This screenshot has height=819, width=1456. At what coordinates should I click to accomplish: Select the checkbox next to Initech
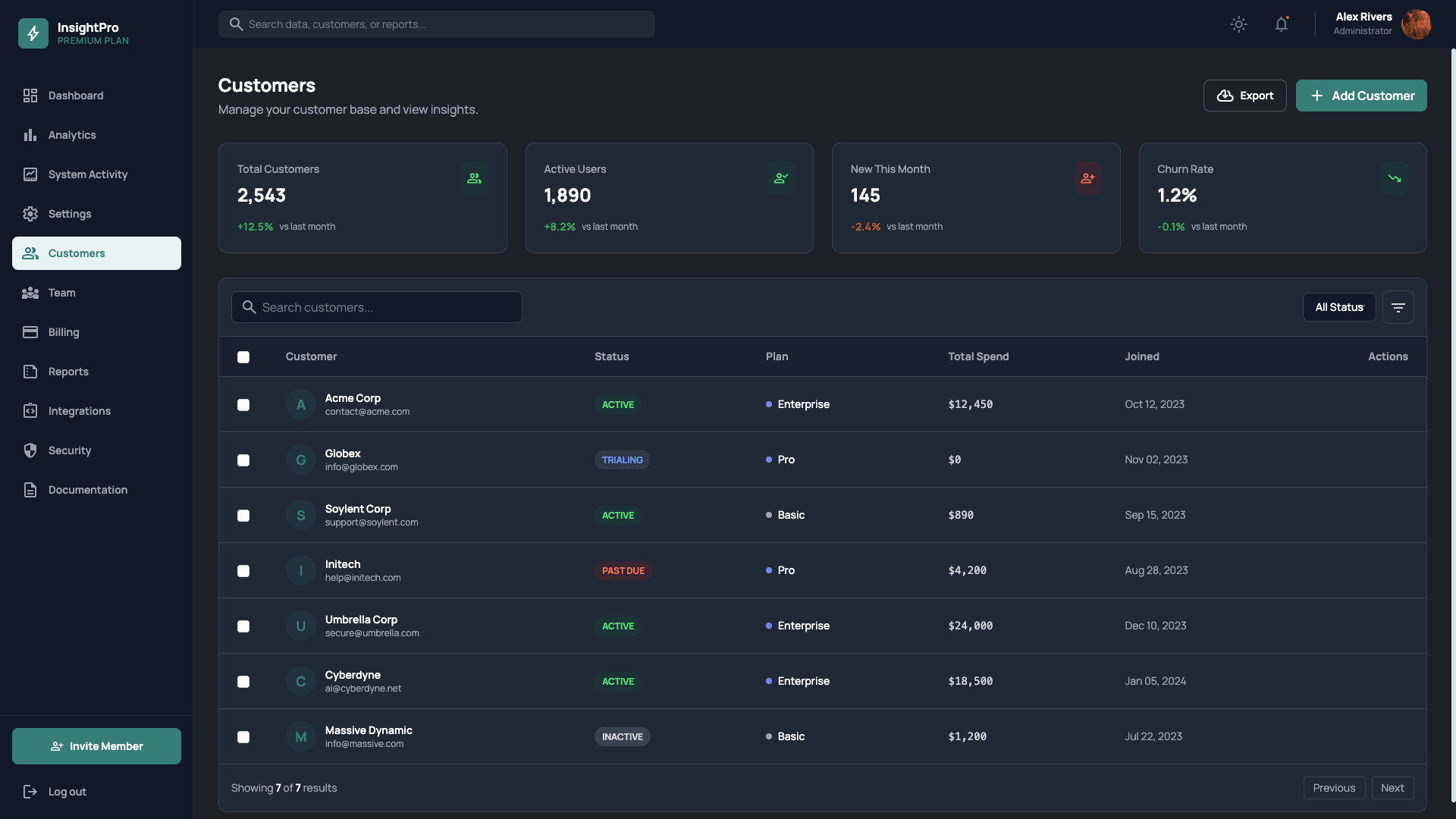click(x=243, y=571)
